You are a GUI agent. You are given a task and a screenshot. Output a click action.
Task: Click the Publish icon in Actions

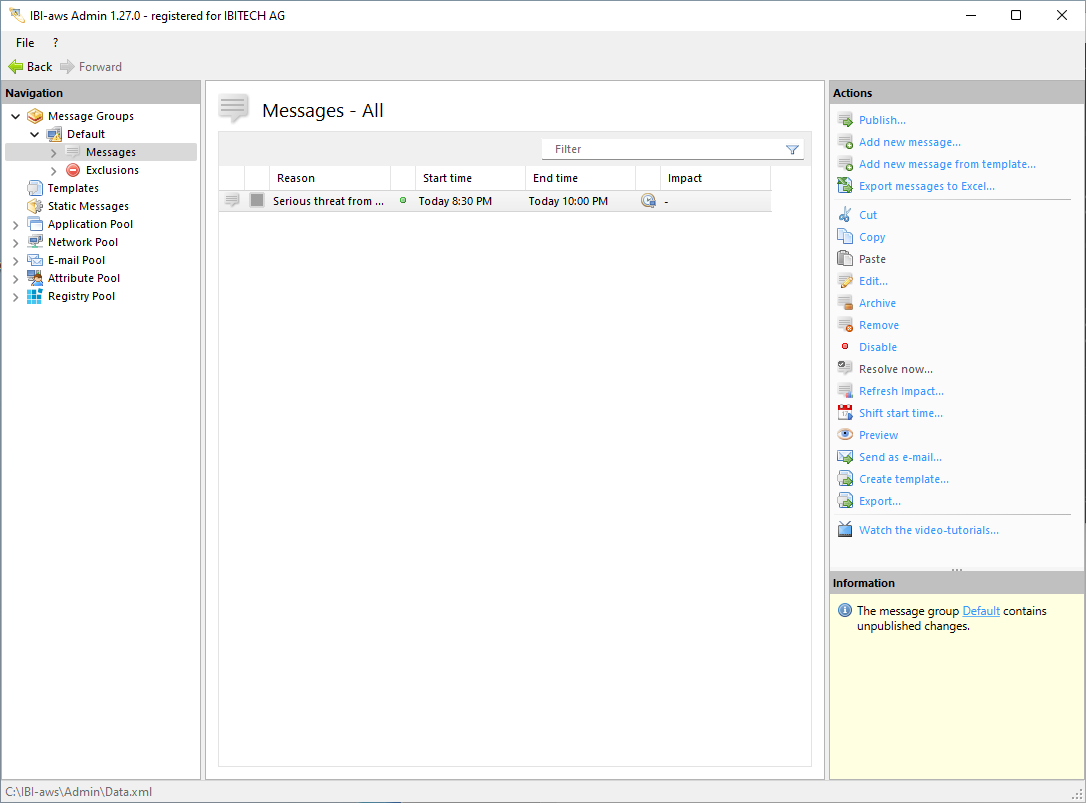click(x=845, y=120)
